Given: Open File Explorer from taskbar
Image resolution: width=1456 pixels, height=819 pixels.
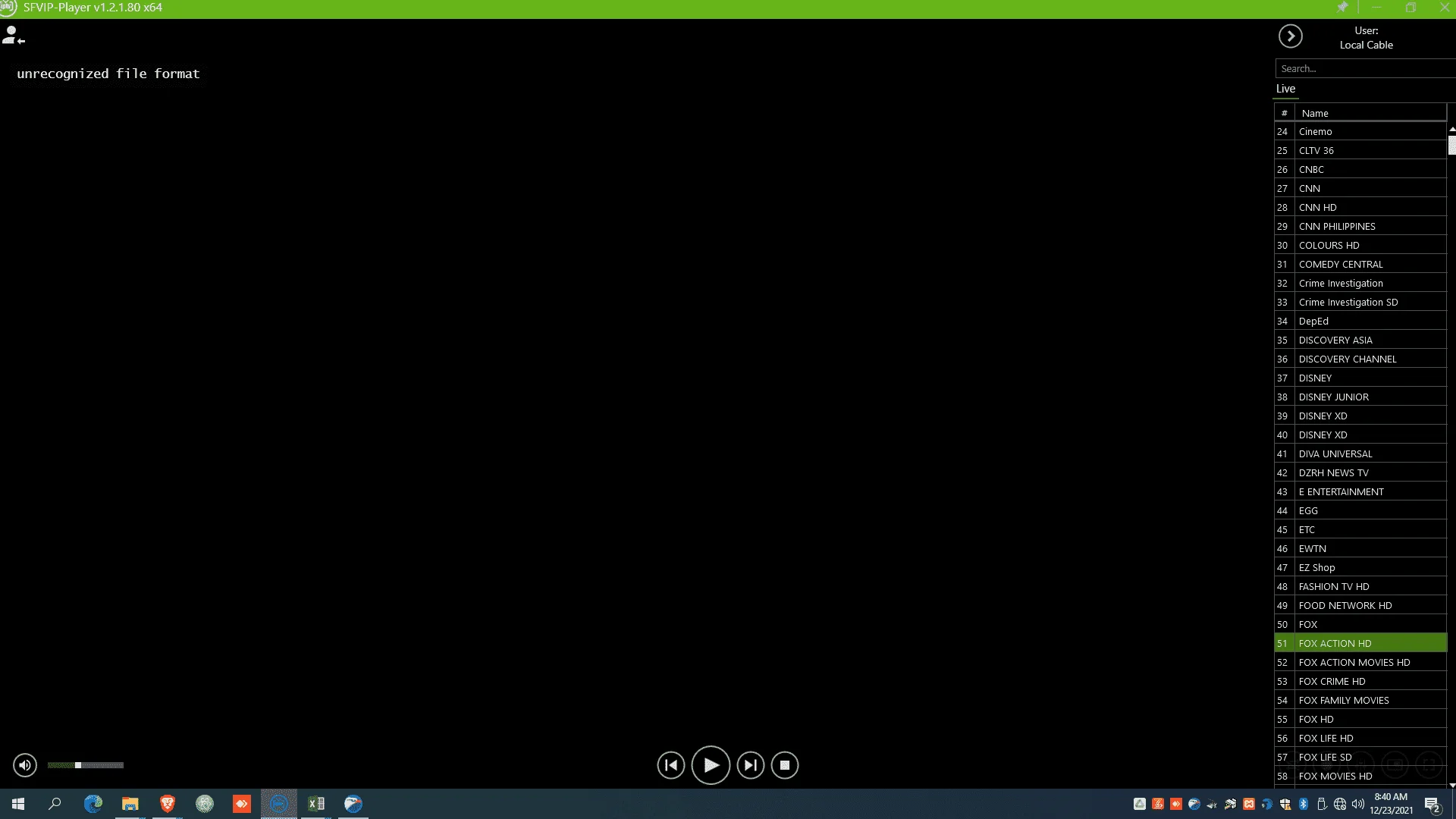Looking at the screenshot, I should [x=130, y=804].
